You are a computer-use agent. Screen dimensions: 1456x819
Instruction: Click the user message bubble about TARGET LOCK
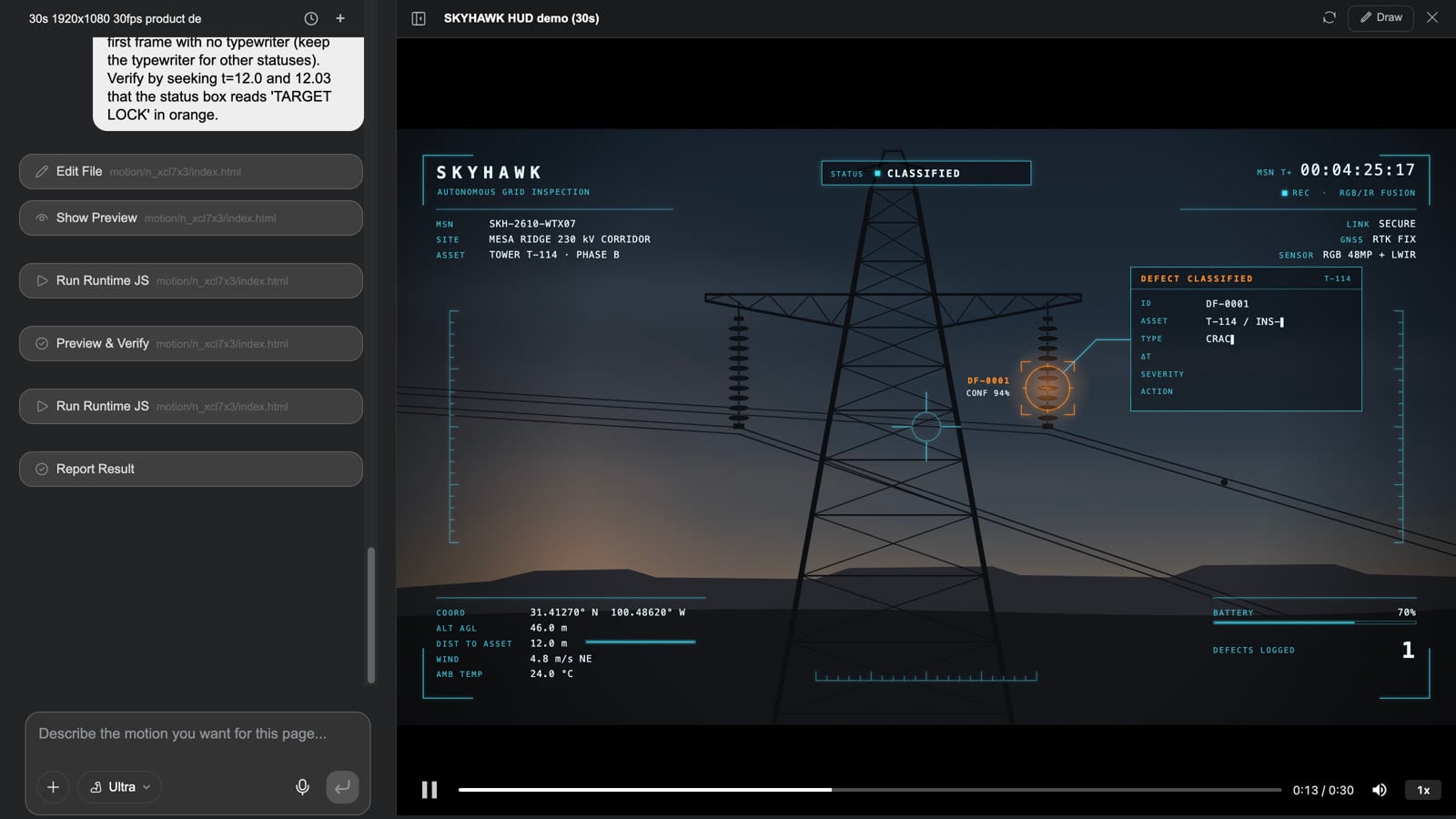point(228,84)
